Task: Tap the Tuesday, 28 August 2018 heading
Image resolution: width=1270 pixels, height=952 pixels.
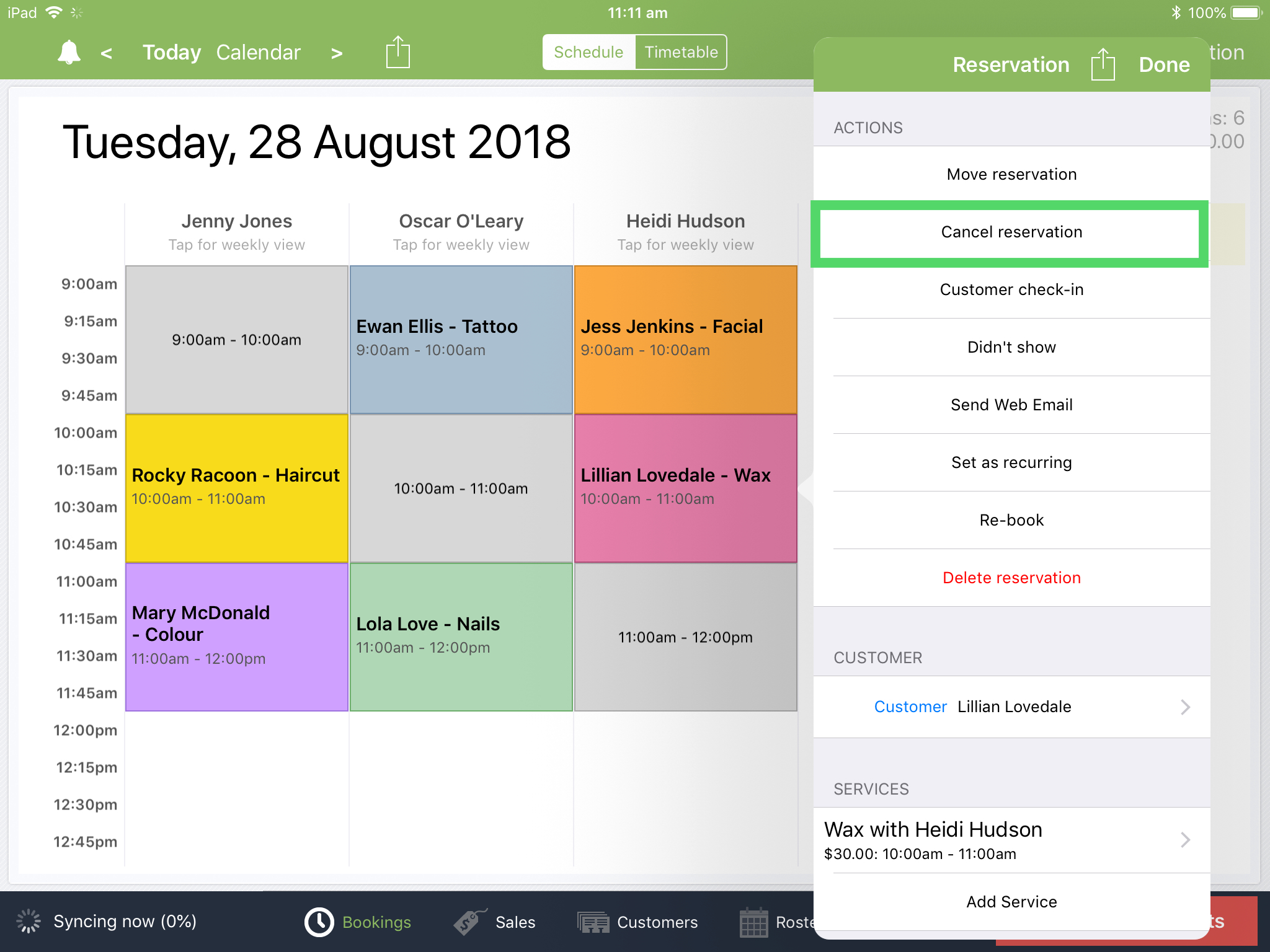Action: [x=316, y=142]
